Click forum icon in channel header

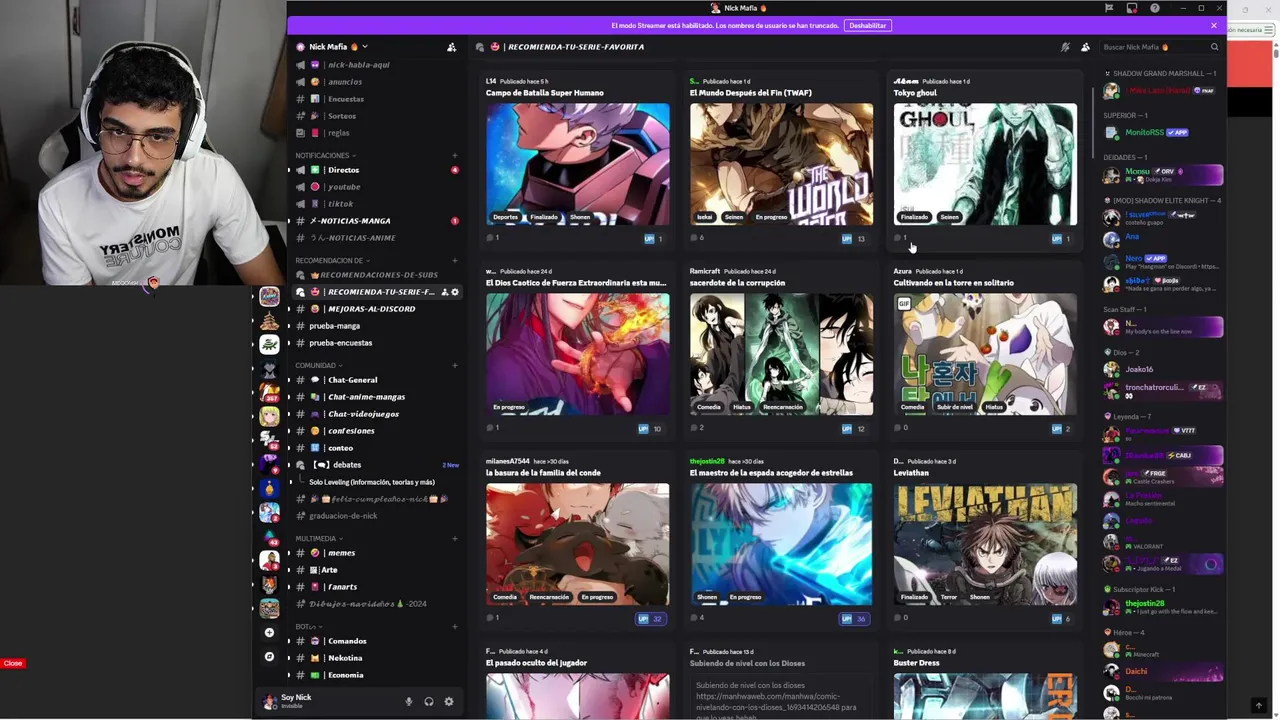click(480, 47)
